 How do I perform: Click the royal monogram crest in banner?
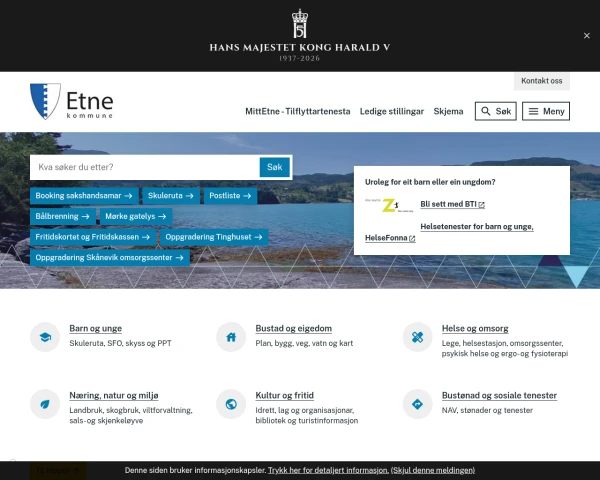tap(300, 24)
